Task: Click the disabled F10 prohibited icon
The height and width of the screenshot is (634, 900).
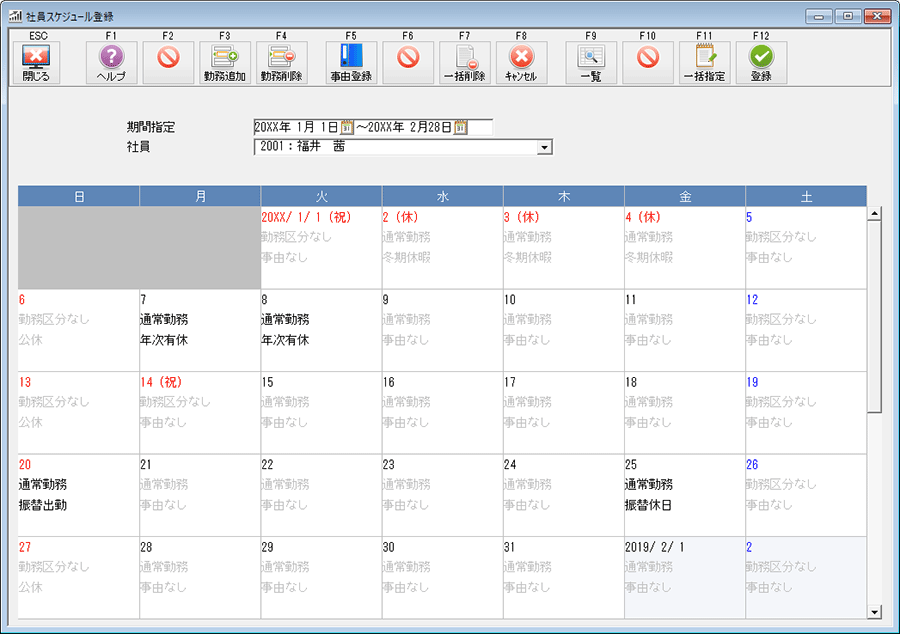Action: (x=648, y=63)
